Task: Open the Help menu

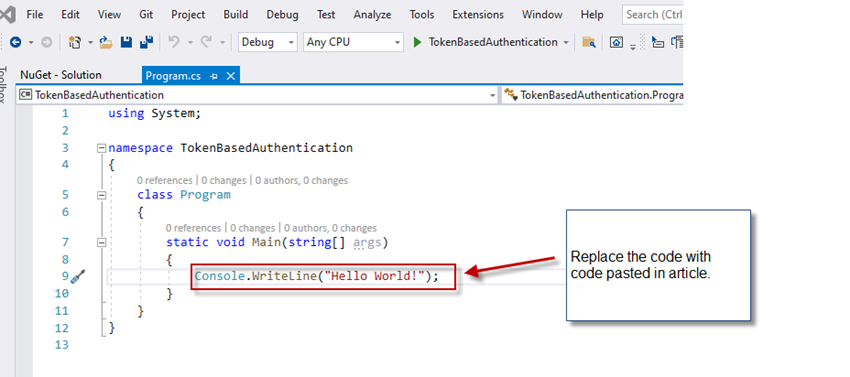Action: pos(591,15)
